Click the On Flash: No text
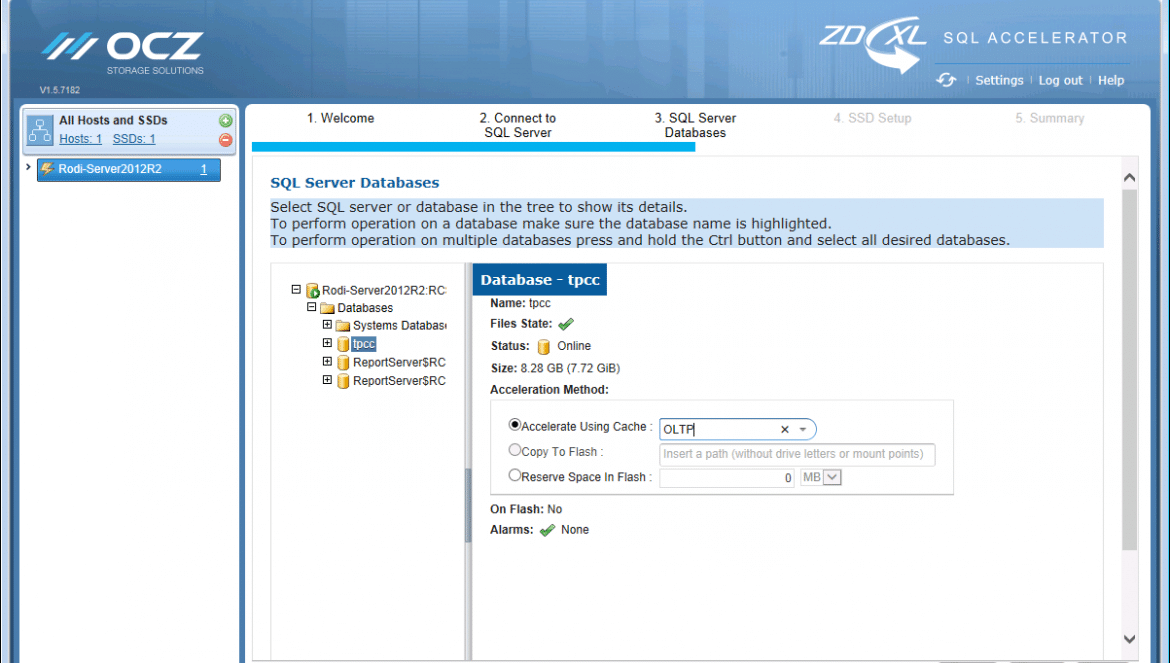 coord(526,509)
